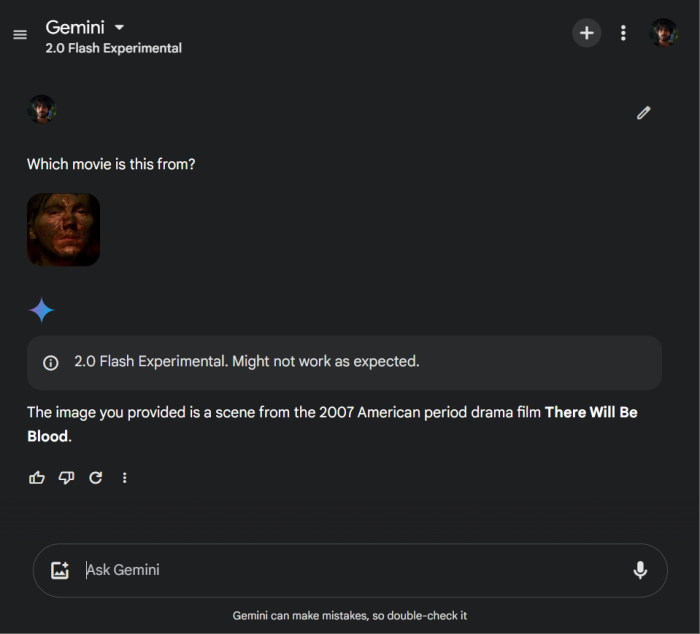Open the top-bar three-dot options menu

pyautogui.click(x=623, y=33)
